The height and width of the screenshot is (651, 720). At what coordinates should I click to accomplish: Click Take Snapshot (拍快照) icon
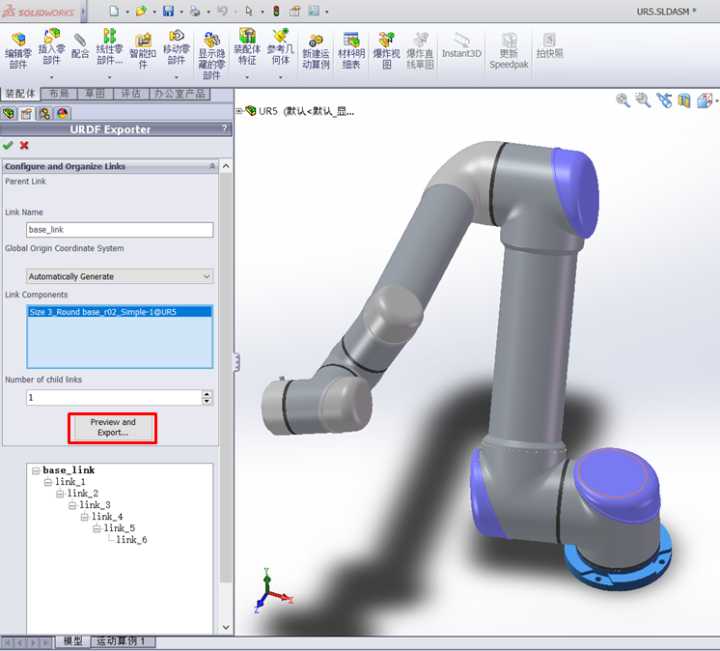549,46
